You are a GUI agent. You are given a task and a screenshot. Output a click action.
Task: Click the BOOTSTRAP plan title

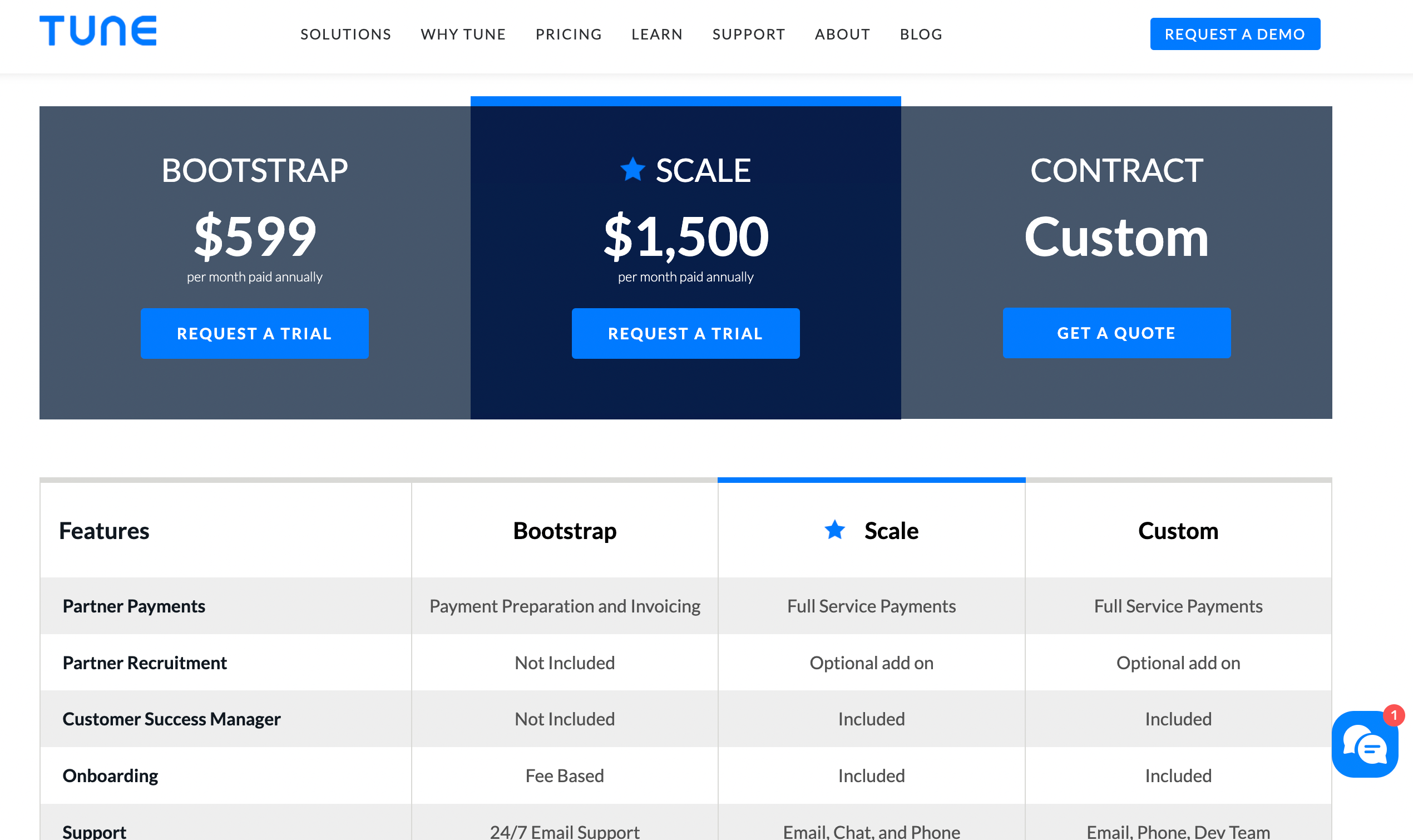(x=255, y=170)
